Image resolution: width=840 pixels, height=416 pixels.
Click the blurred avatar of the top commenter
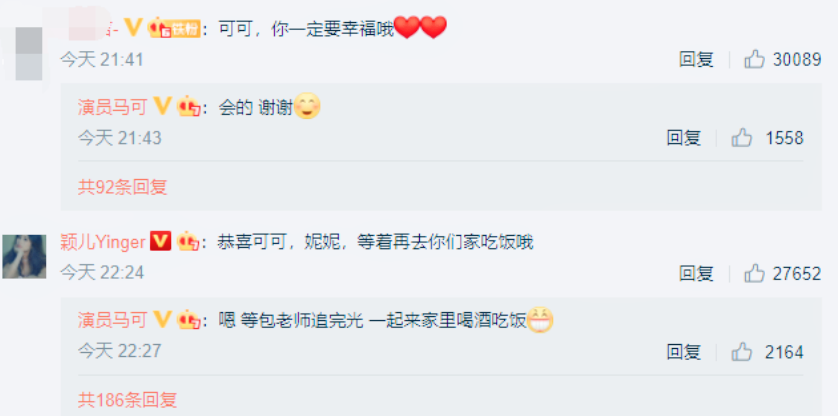point(29,54)
